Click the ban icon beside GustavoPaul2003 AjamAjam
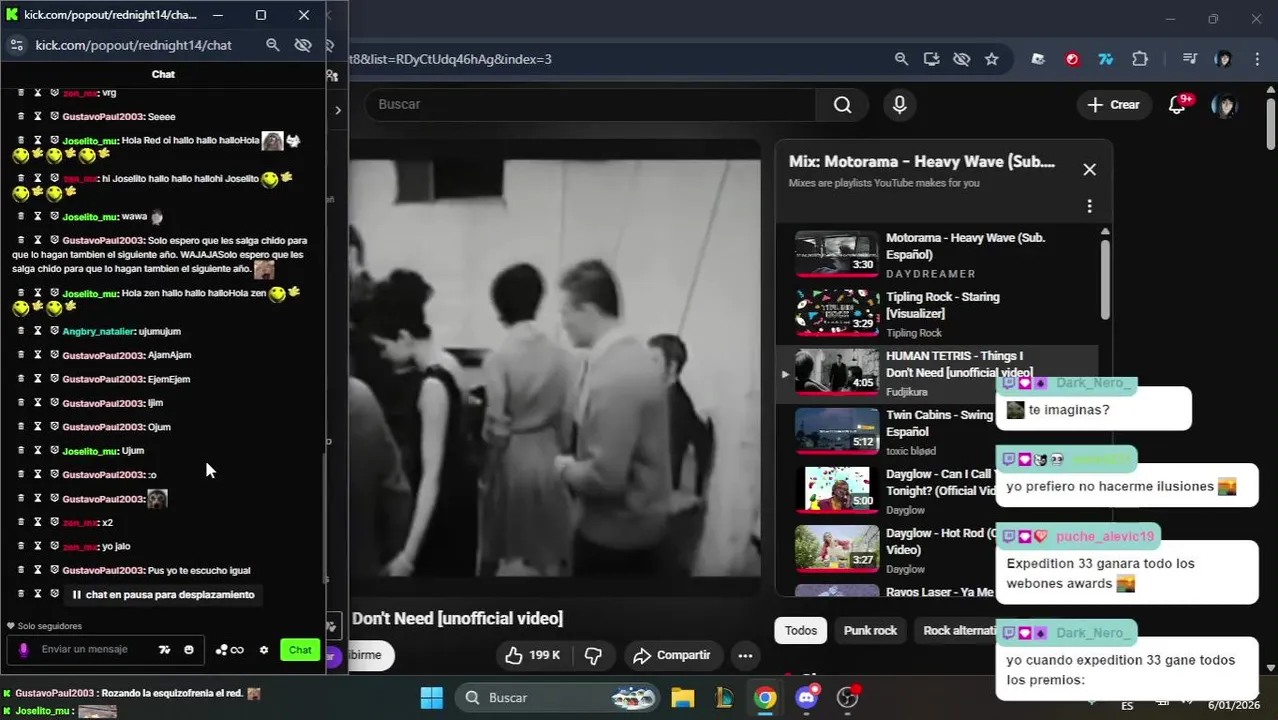Image resolution: width=1278 pixels, height=720 pixels. 55,355
